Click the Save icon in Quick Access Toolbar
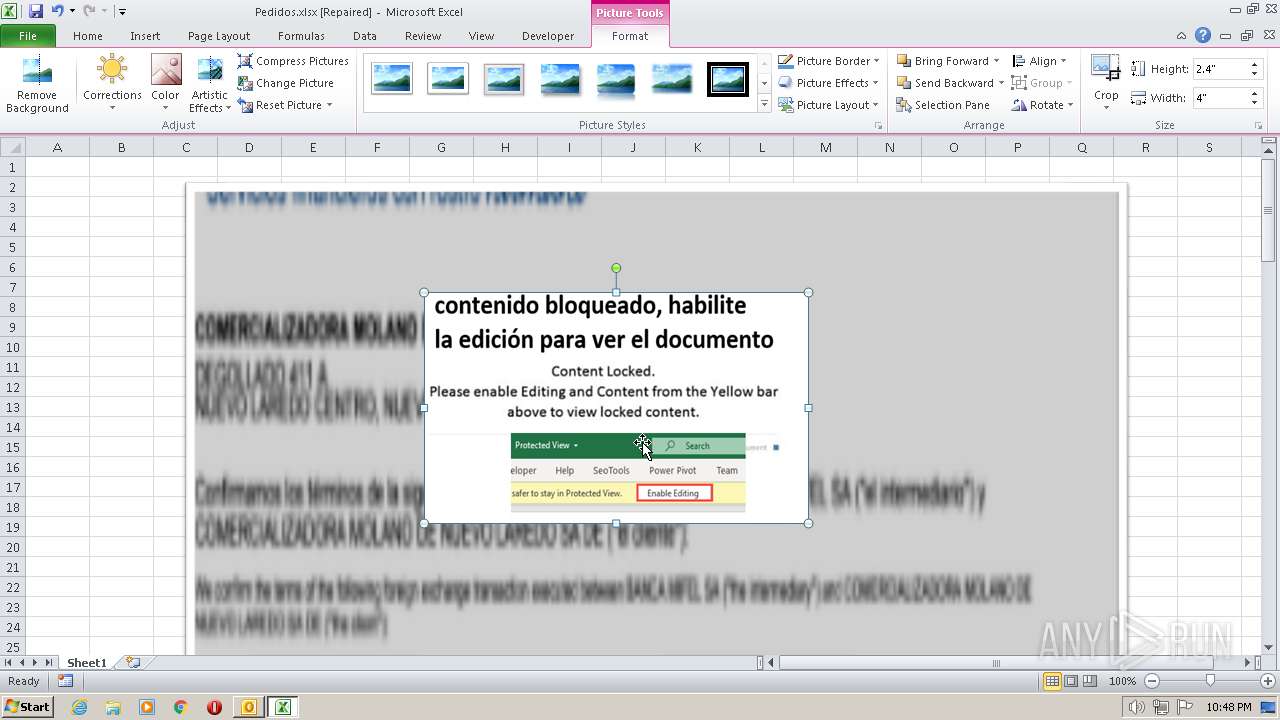The width and height of the screenshot is (1280, 720). coord(36,11)
